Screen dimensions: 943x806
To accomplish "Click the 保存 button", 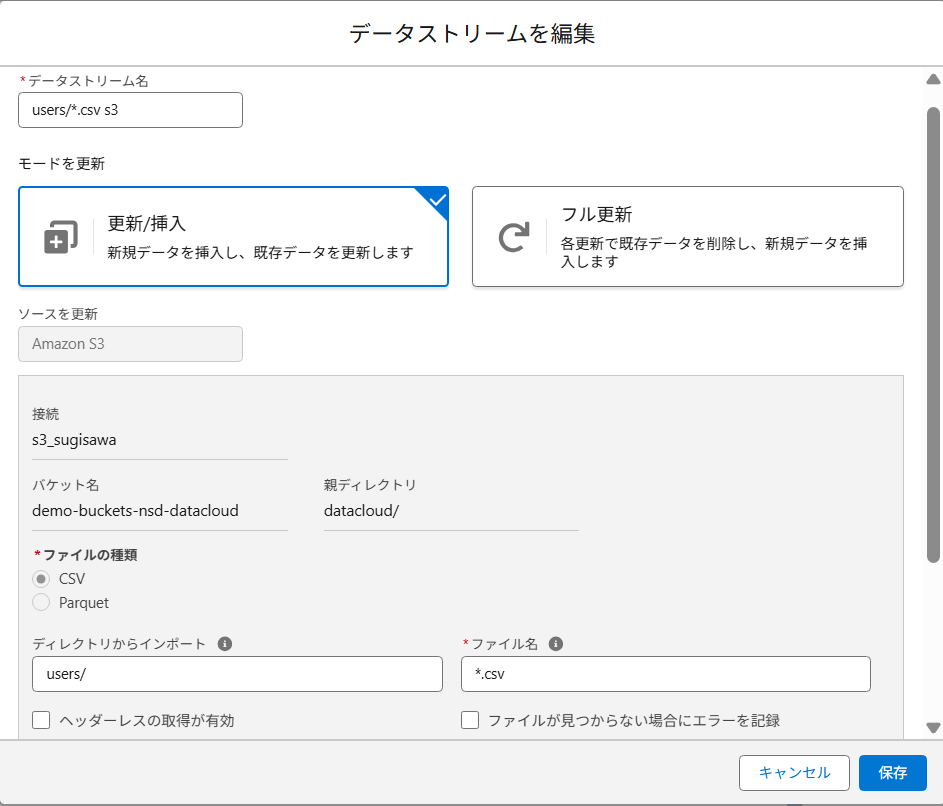I will (892, 773).
